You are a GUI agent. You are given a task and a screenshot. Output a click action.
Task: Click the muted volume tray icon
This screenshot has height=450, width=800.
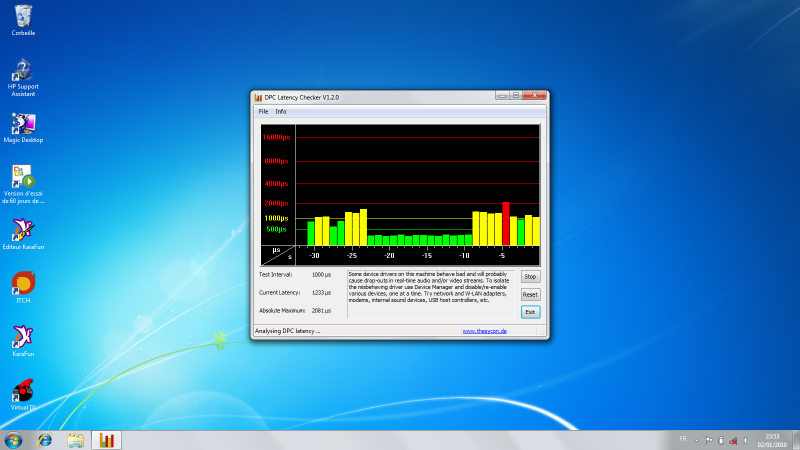pyautogui.click(x=744, y=440)
